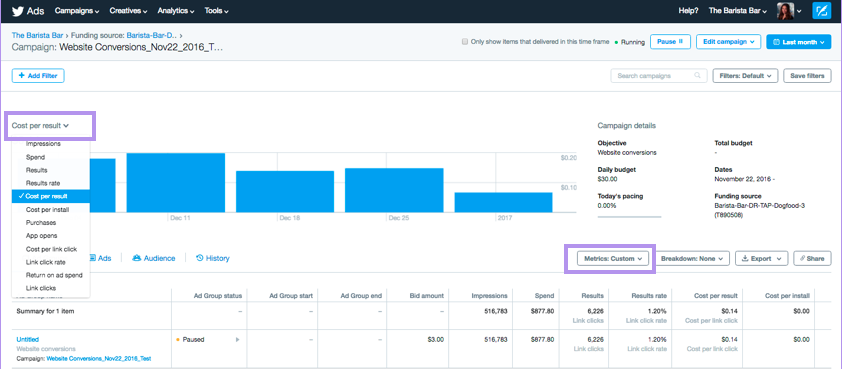Click the Results rate column header
The width and height of the screenshot is (842, 369).
coord(649,295)
